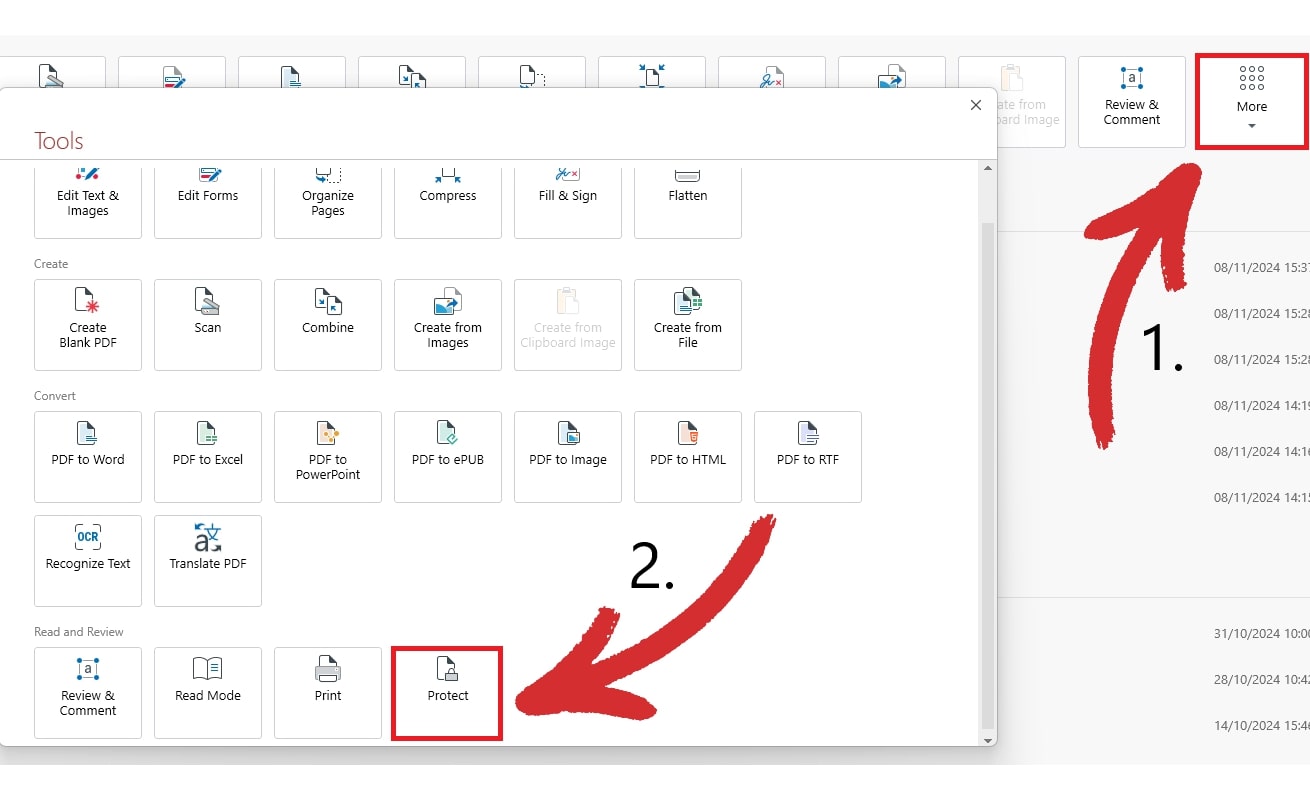This screenshot has height=800, width=1310.
Task: Choose the Combine tool
Action: (328, 324)
